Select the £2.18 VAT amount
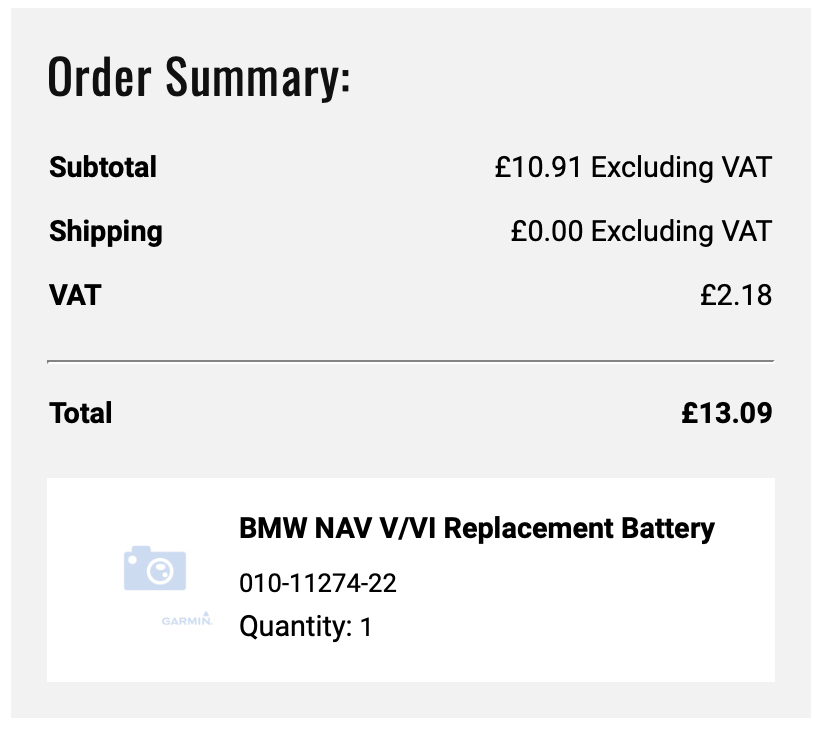This screenshot has width=826, height=732. 736,295
